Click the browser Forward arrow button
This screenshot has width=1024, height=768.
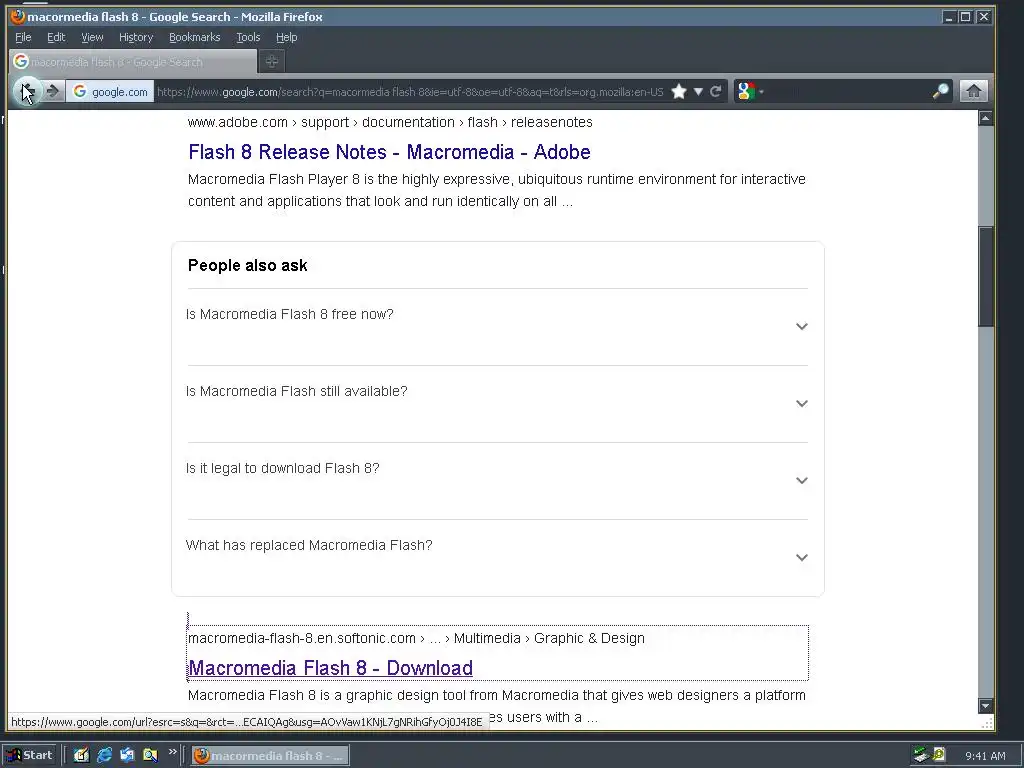pos(54,91)
